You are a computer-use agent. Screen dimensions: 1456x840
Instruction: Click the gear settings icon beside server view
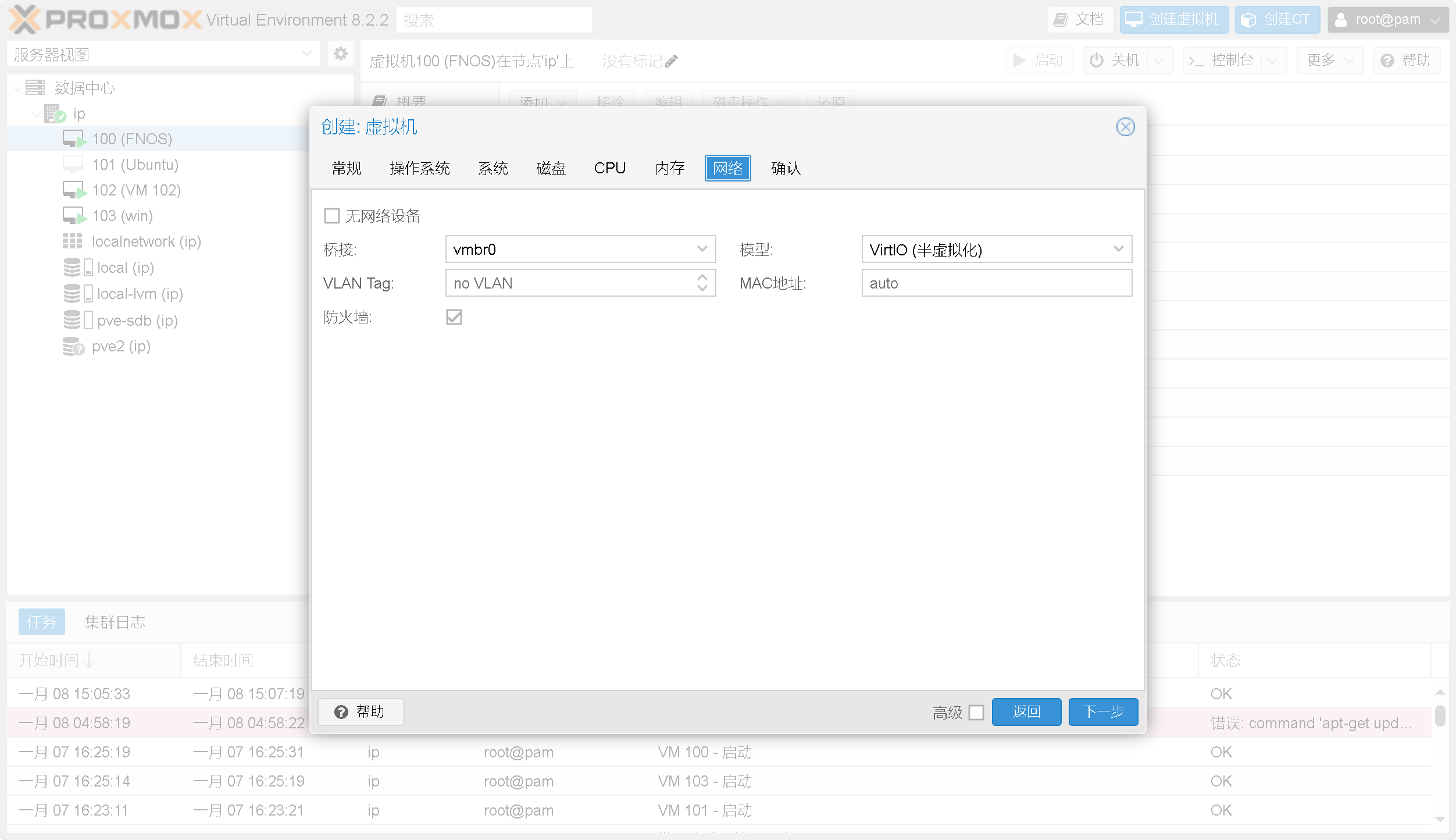point(341,54)
